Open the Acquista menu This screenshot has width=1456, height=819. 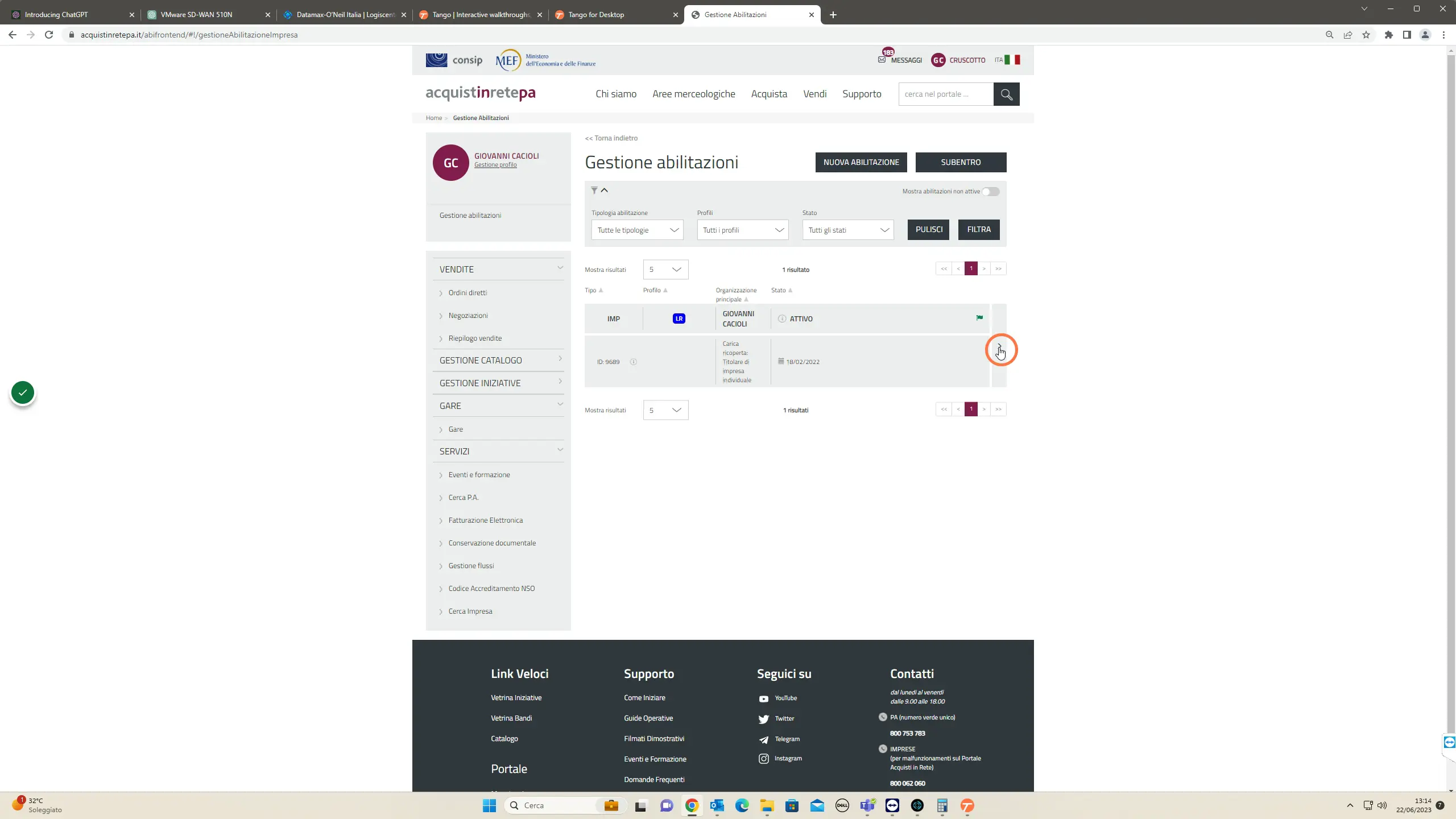[x=769, y=94]
